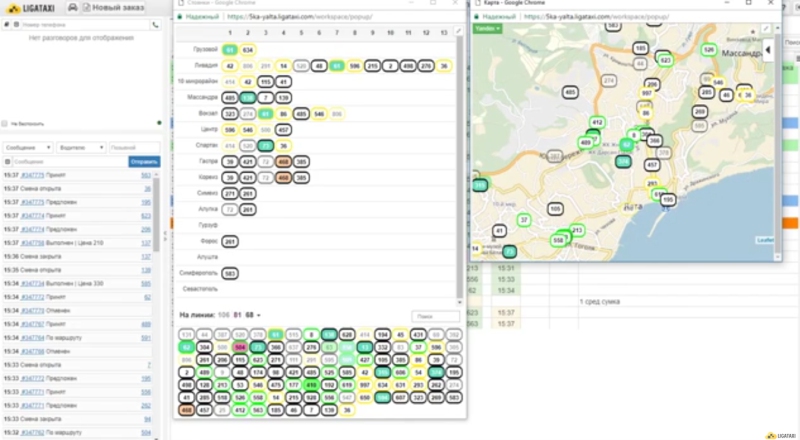Click the Поиск driver search field

(435, 316)
